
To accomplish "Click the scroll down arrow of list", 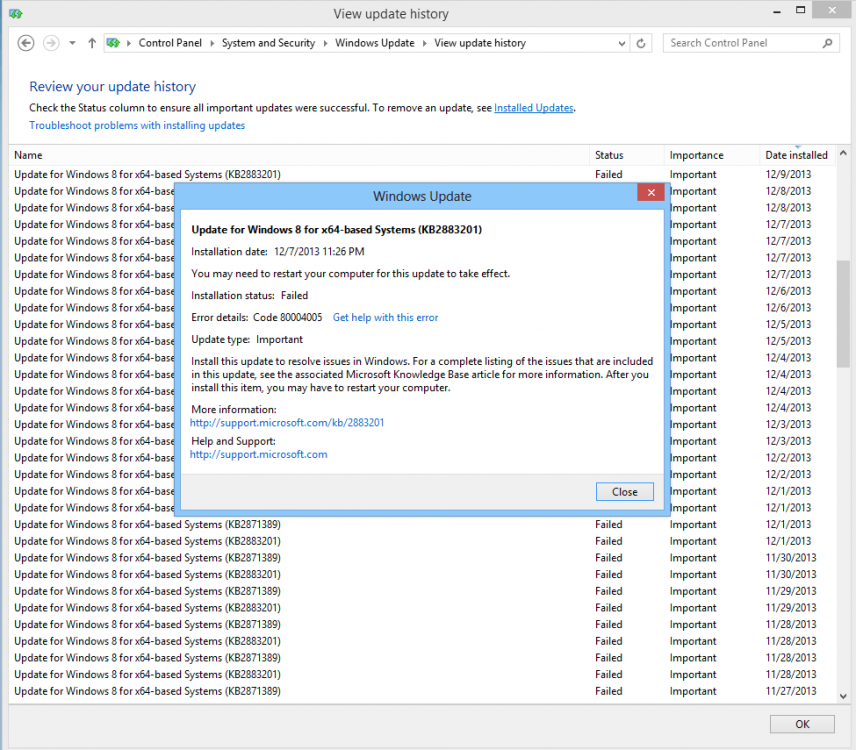I will coord(843,696).
